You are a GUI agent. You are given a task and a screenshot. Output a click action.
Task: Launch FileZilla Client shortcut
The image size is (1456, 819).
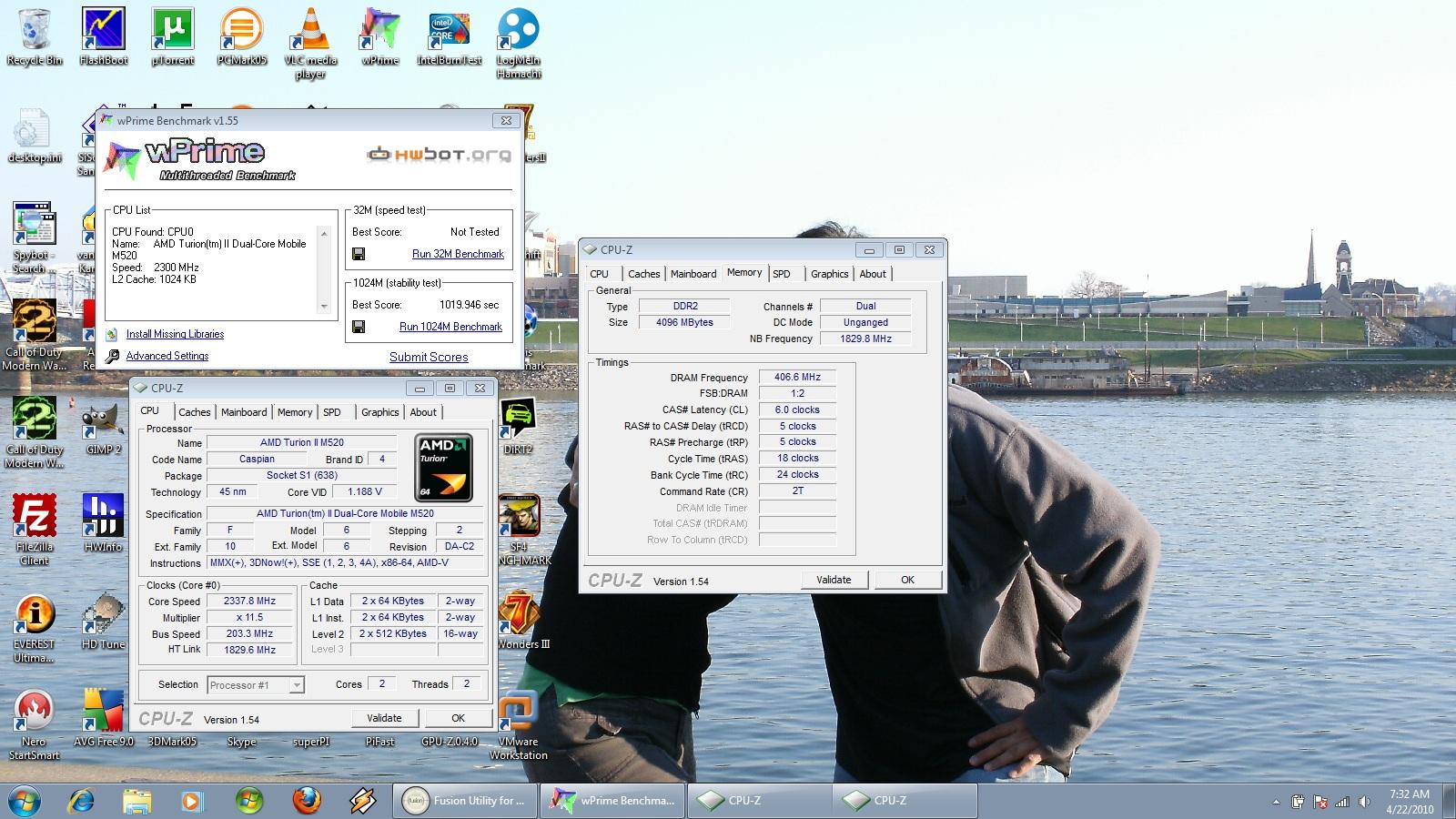[x=34, y=530]
